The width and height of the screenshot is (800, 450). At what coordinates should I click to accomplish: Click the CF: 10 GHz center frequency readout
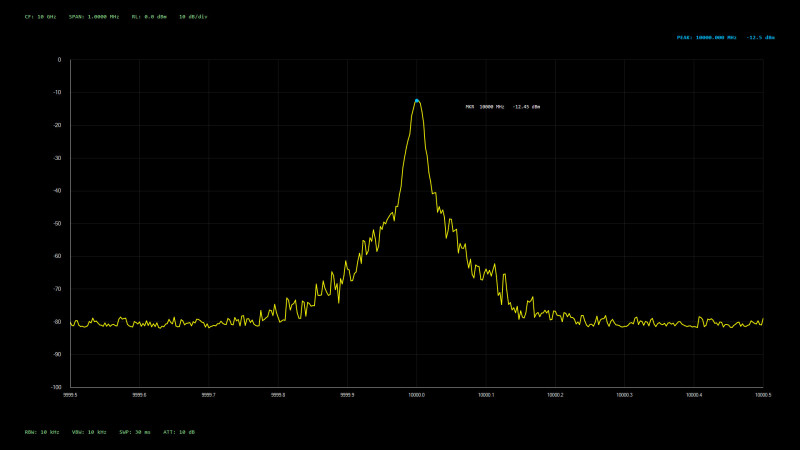point(40,17)
